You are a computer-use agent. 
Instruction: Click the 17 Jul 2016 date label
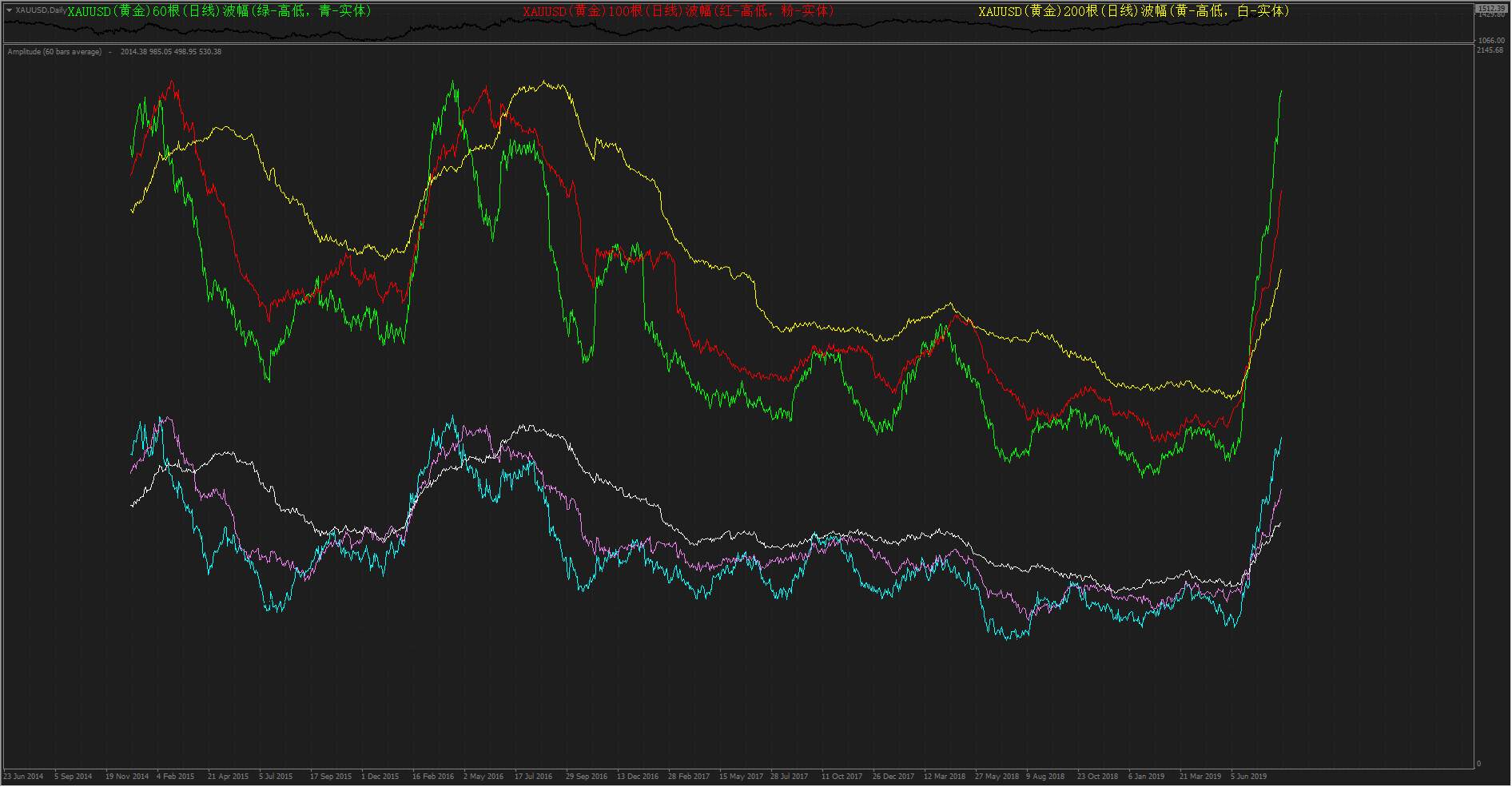534,777
